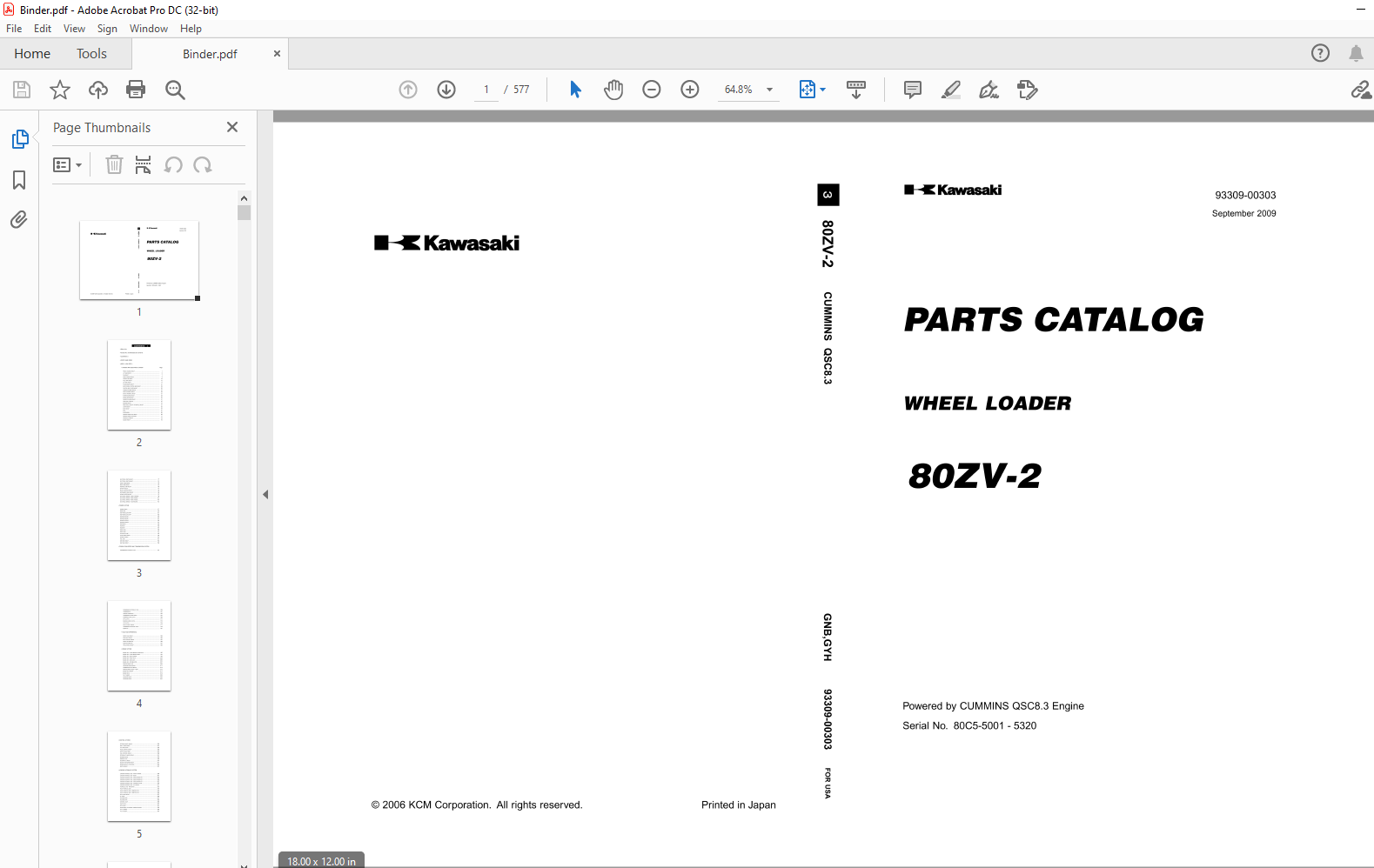
Task: Rotate page counterclockwise
Action: [173, 164]
